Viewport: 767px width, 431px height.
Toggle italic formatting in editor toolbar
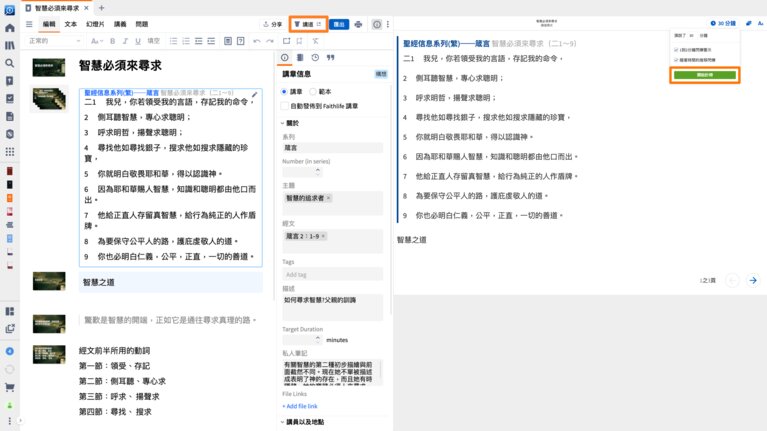click(x=125, y=41)
